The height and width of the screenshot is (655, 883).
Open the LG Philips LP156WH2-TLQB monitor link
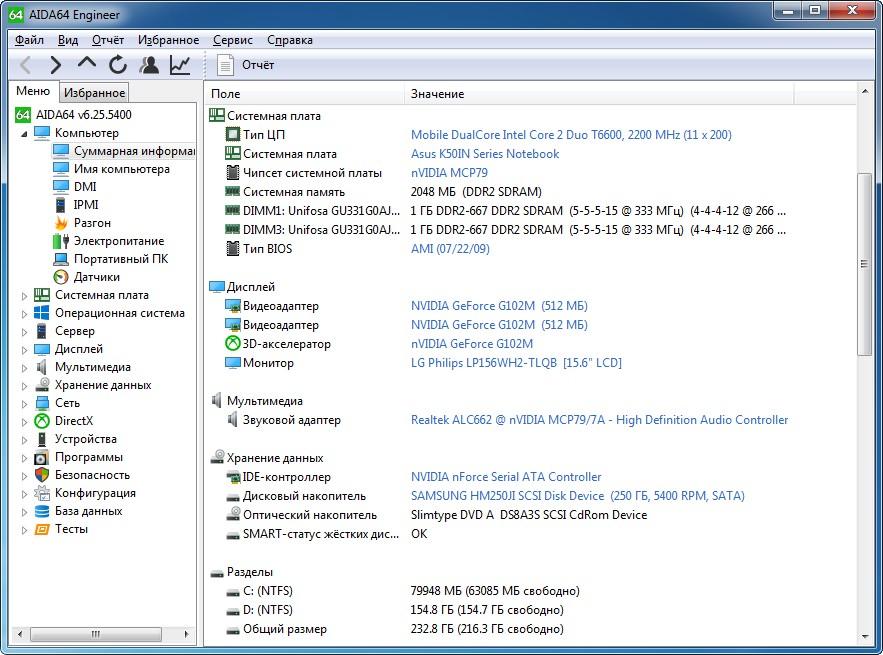coord(516,363)
